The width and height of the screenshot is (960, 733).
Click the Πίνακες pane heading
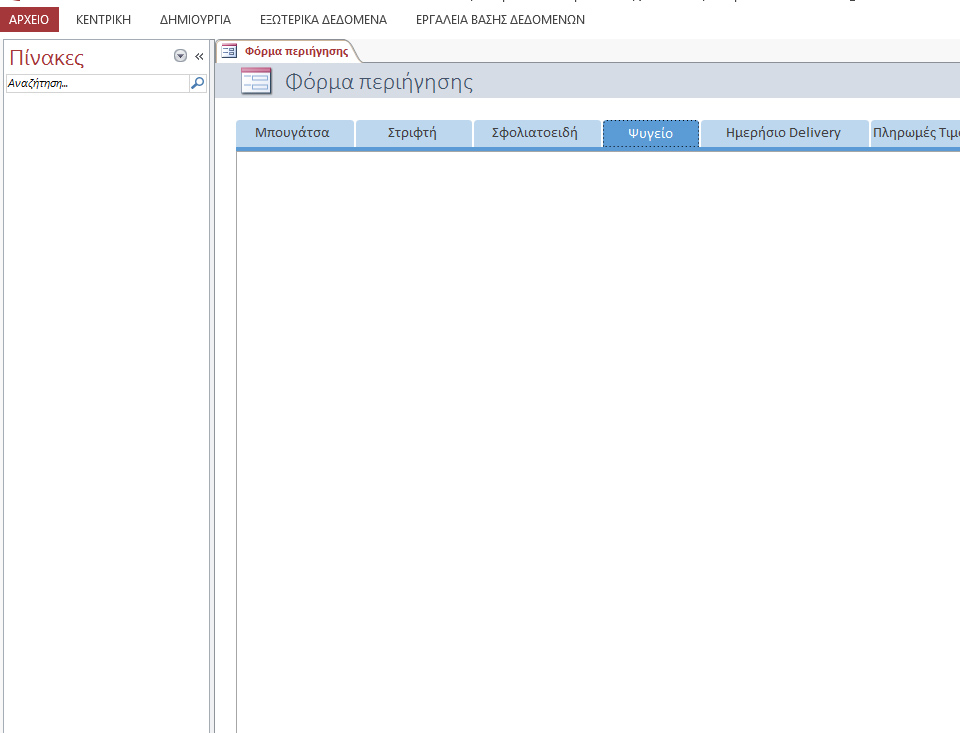tap(47, 58)
